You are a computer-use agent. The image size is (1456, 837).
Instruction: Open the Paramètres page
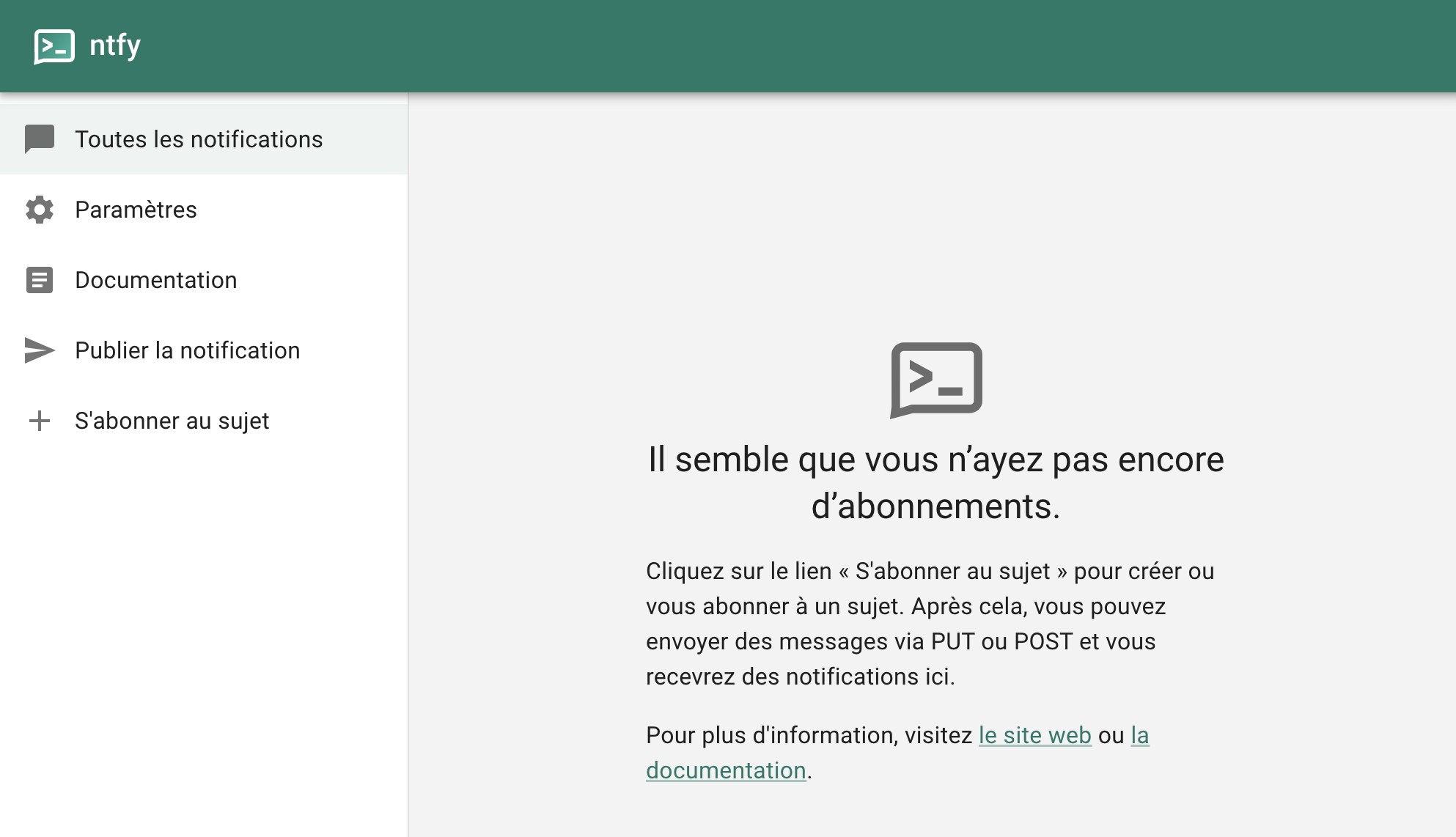204,210
